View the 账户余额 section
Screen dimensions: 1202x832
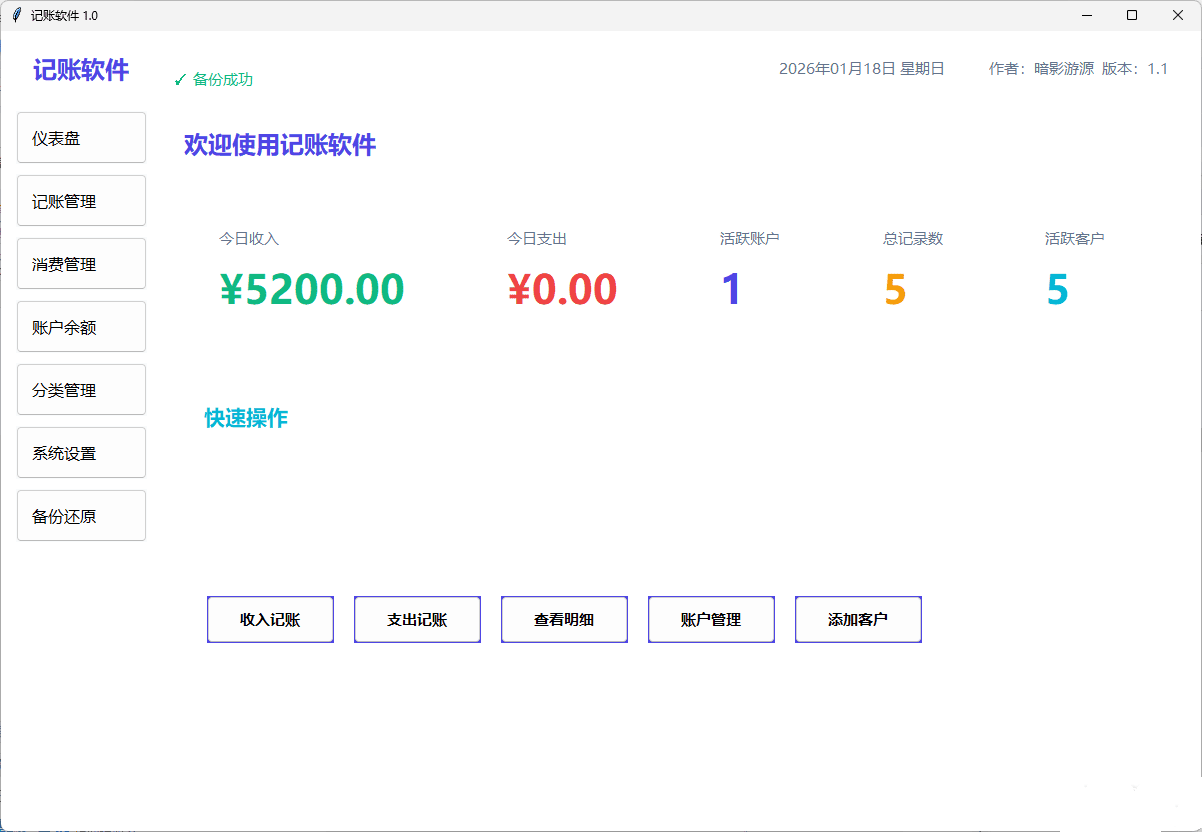pyautogui.click(x=81, y=326)
